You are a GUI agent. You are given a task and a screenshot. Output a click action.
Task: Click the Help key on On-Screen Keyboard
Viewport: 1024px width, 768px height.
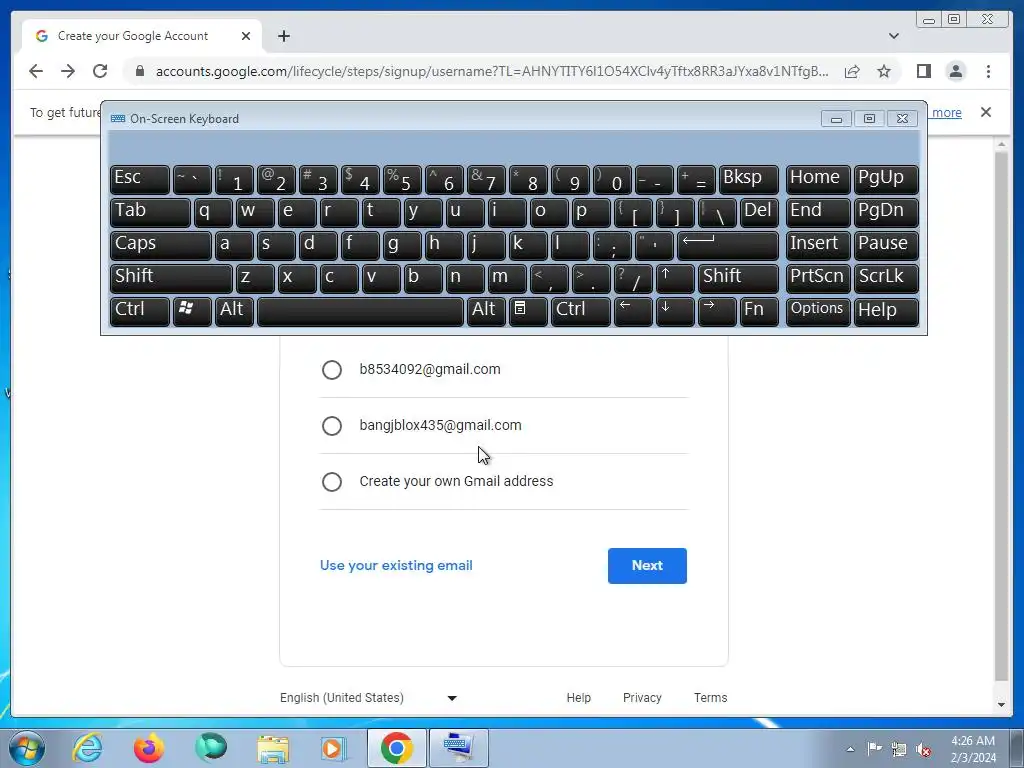[886, 311]
